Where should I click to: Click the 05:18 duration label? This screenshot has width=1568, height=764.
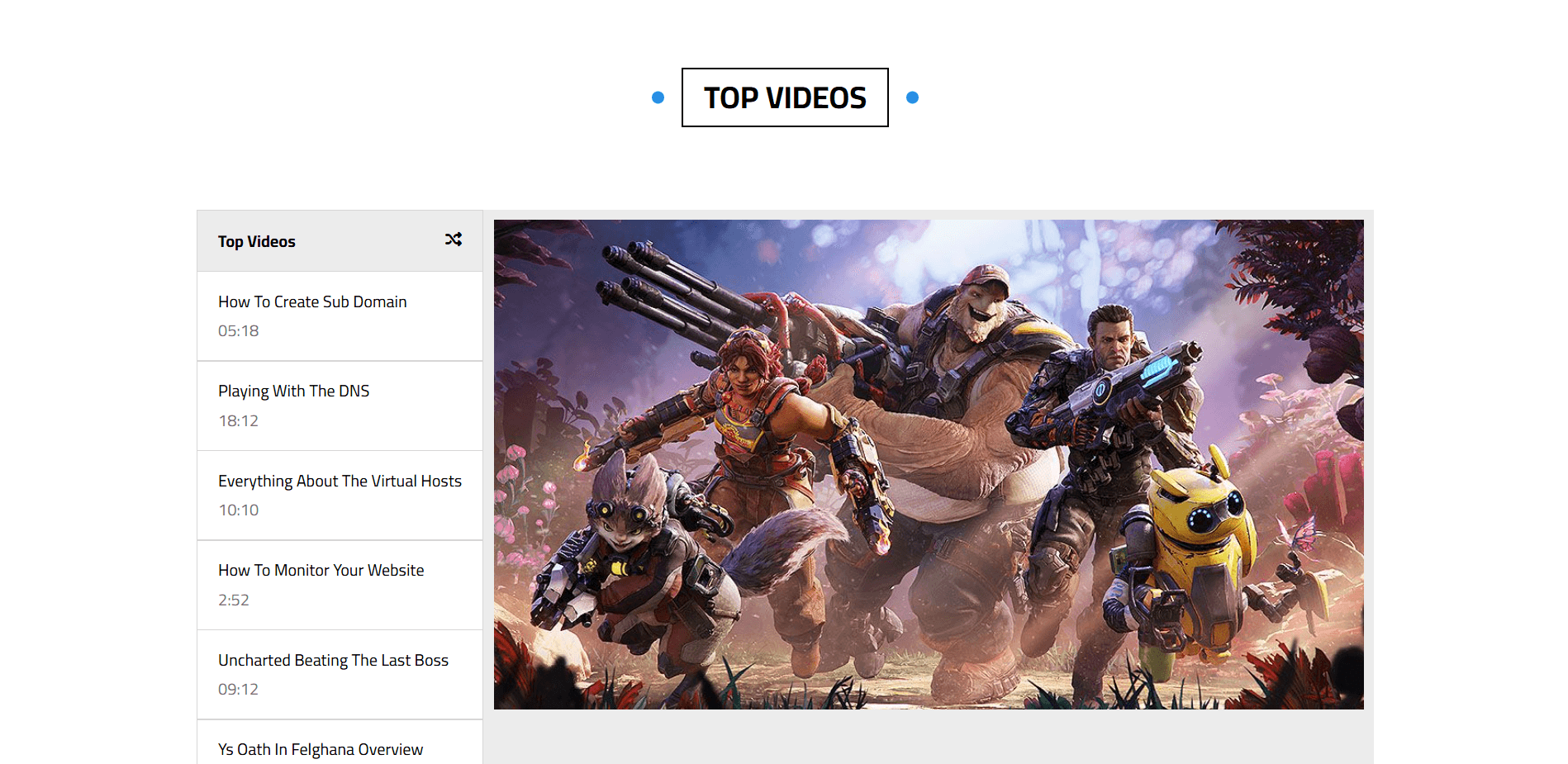point(238,331)
